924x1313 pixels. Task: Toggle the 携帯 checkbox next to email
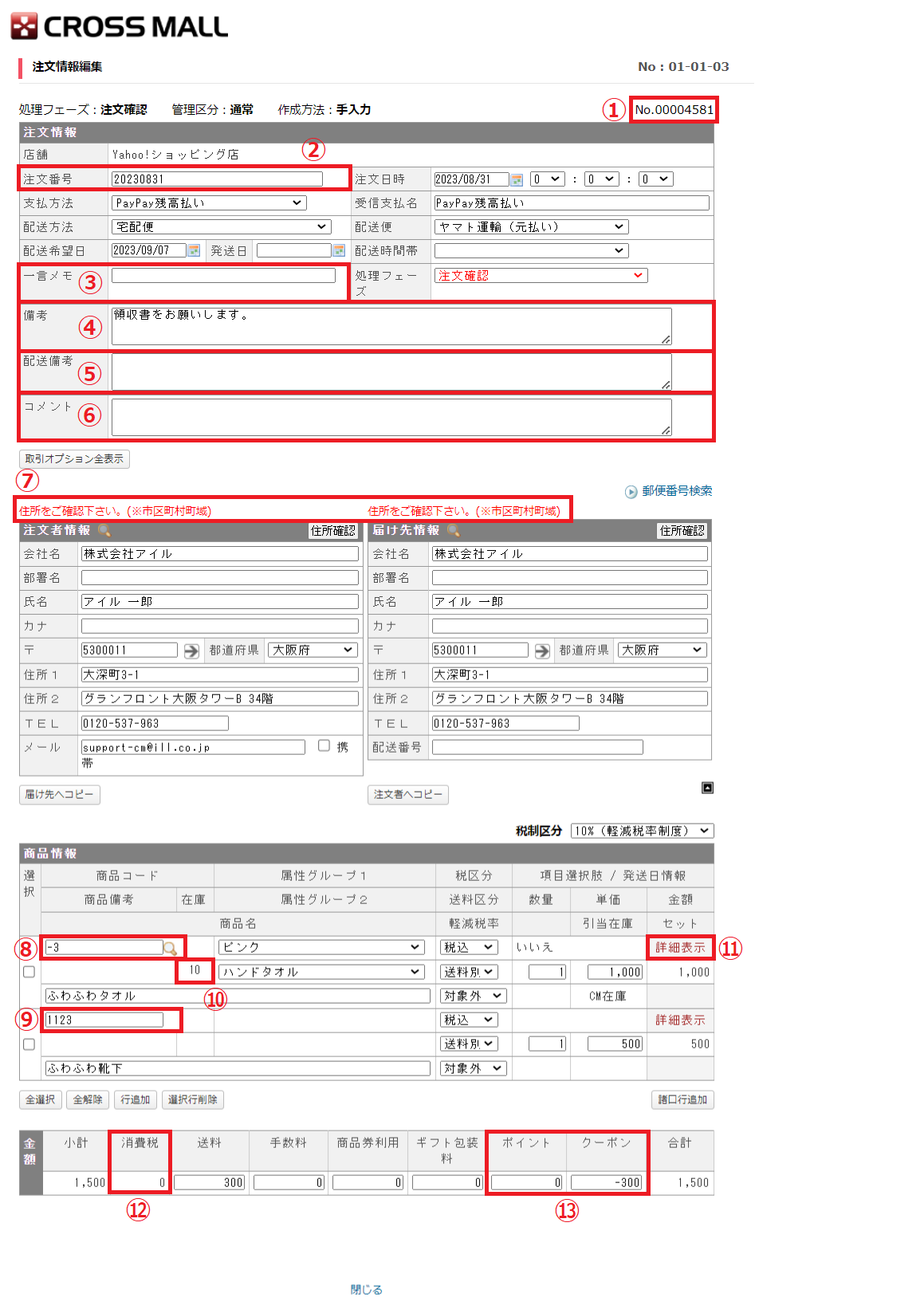click(x=324, y=745)
